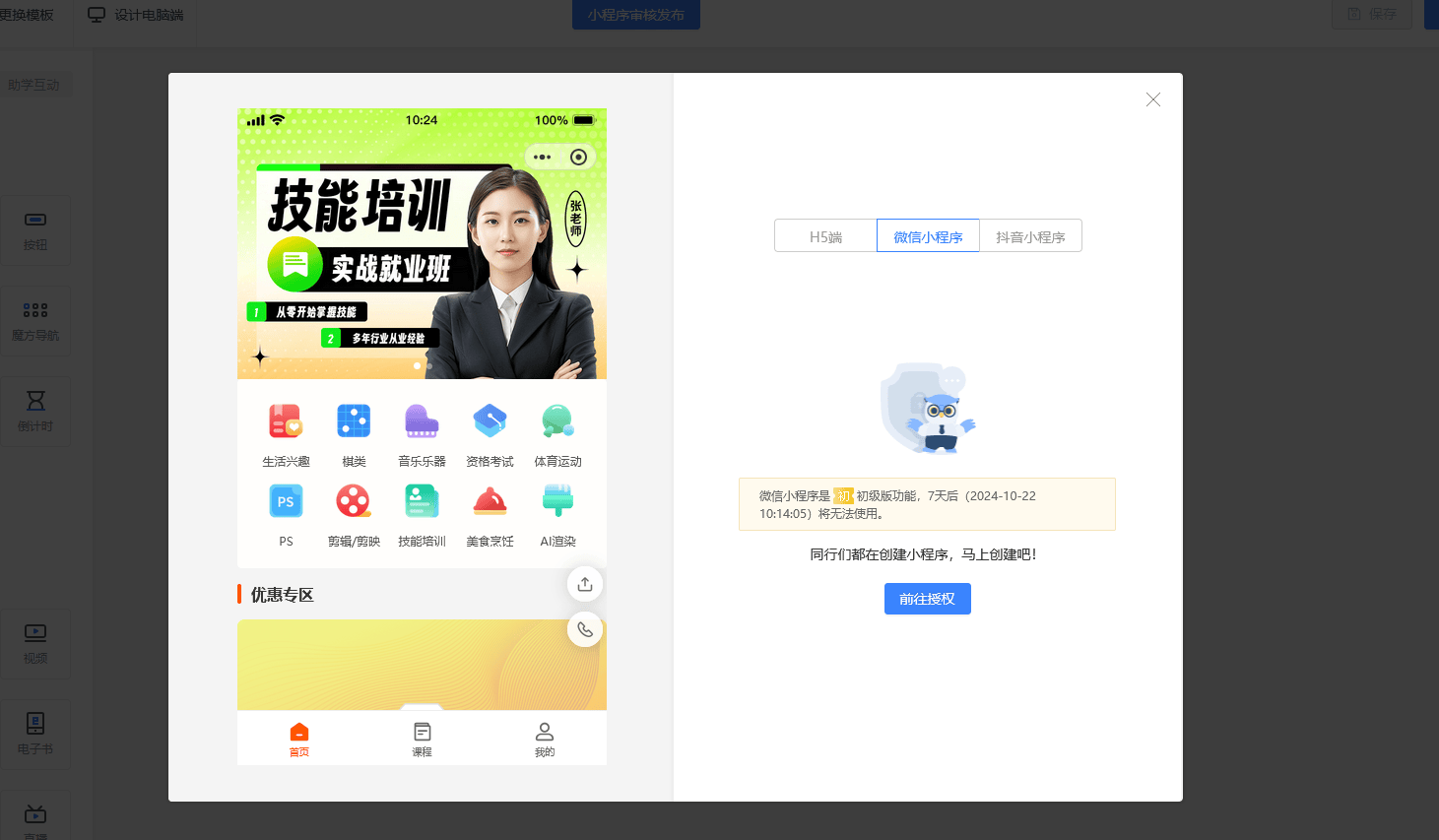Click the 同行们都在创建小程序 text

[x=923, y=554]
